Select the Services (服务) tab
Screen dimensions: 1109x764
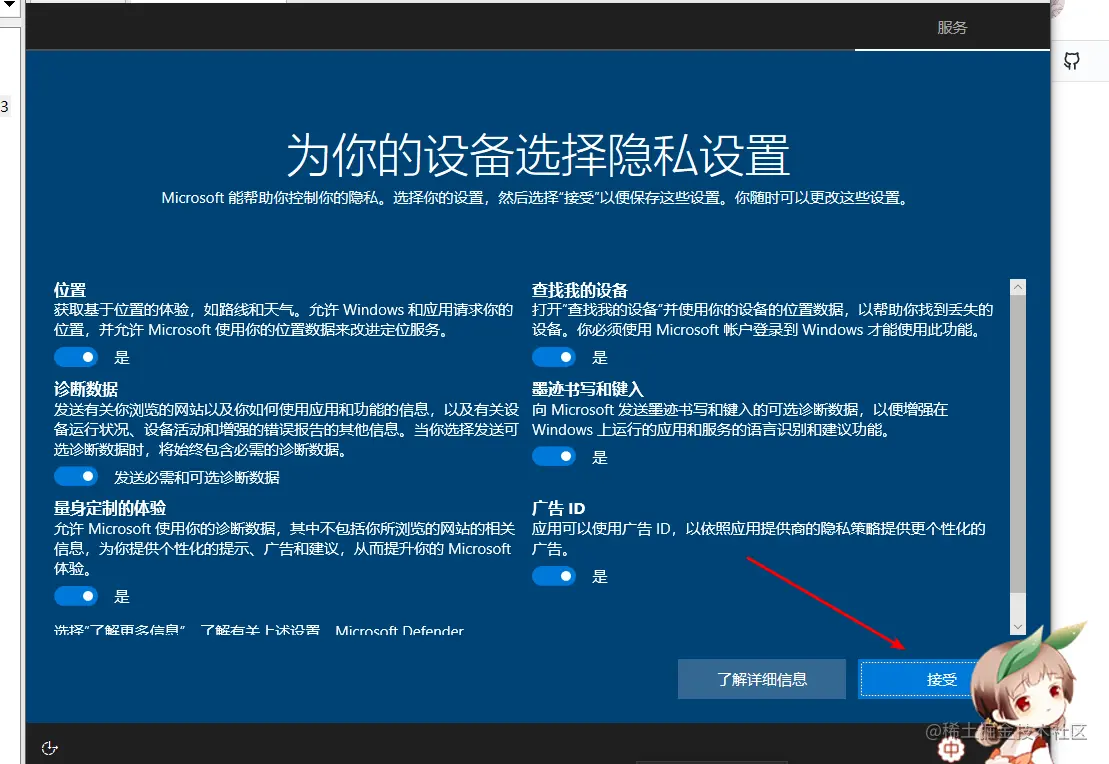(952, 28)
